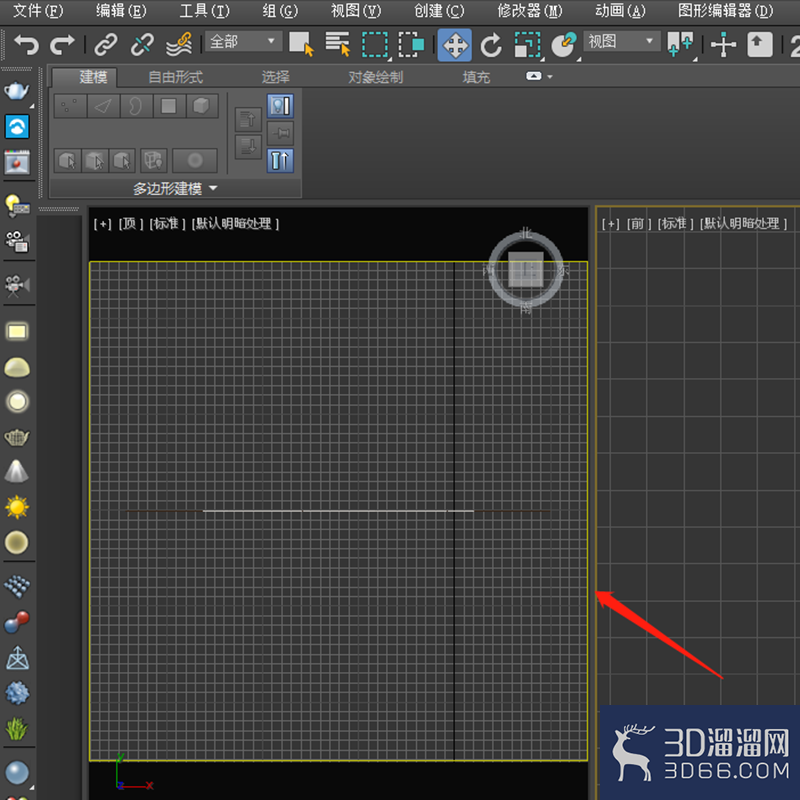Image resolution: width=800 pixels, height=800 pixels.
Task: Click the Previous Modifier up-arrow icon
Action: 248,120
